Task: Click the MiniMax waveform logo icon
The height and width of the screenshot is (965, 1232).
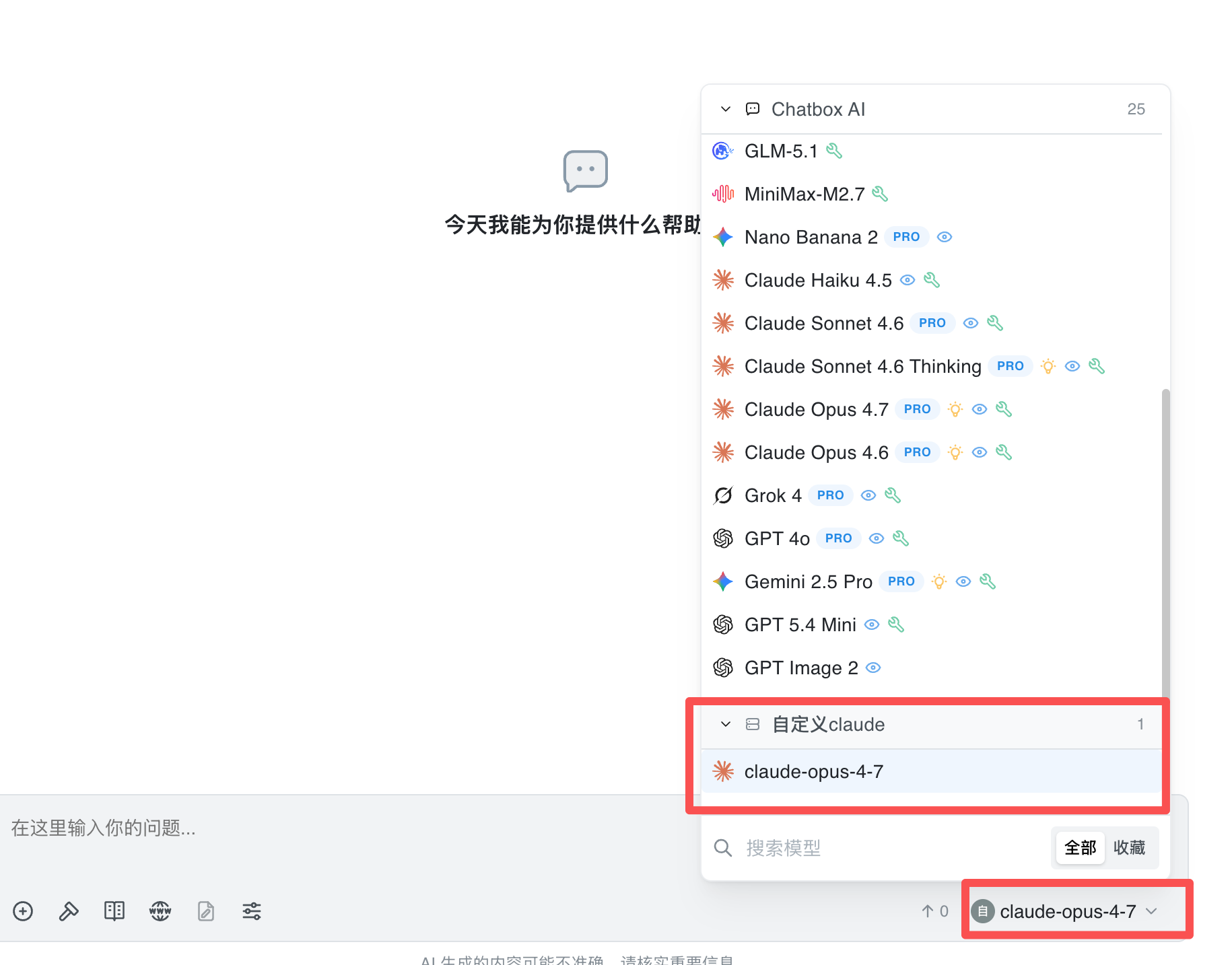Action: click(x=723, y=194)
